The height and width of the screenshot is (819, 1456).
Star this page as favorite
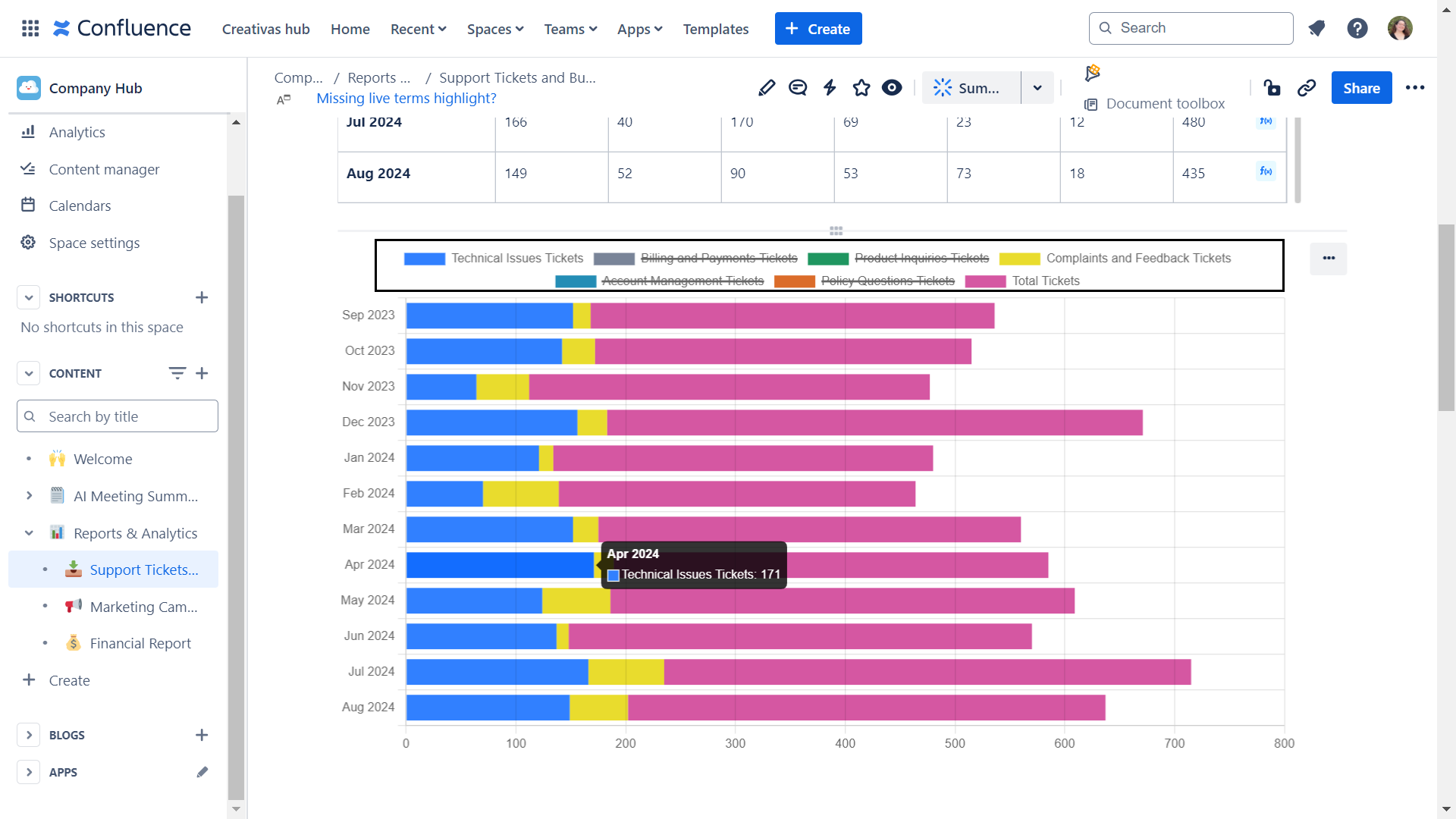coord(861,88)
